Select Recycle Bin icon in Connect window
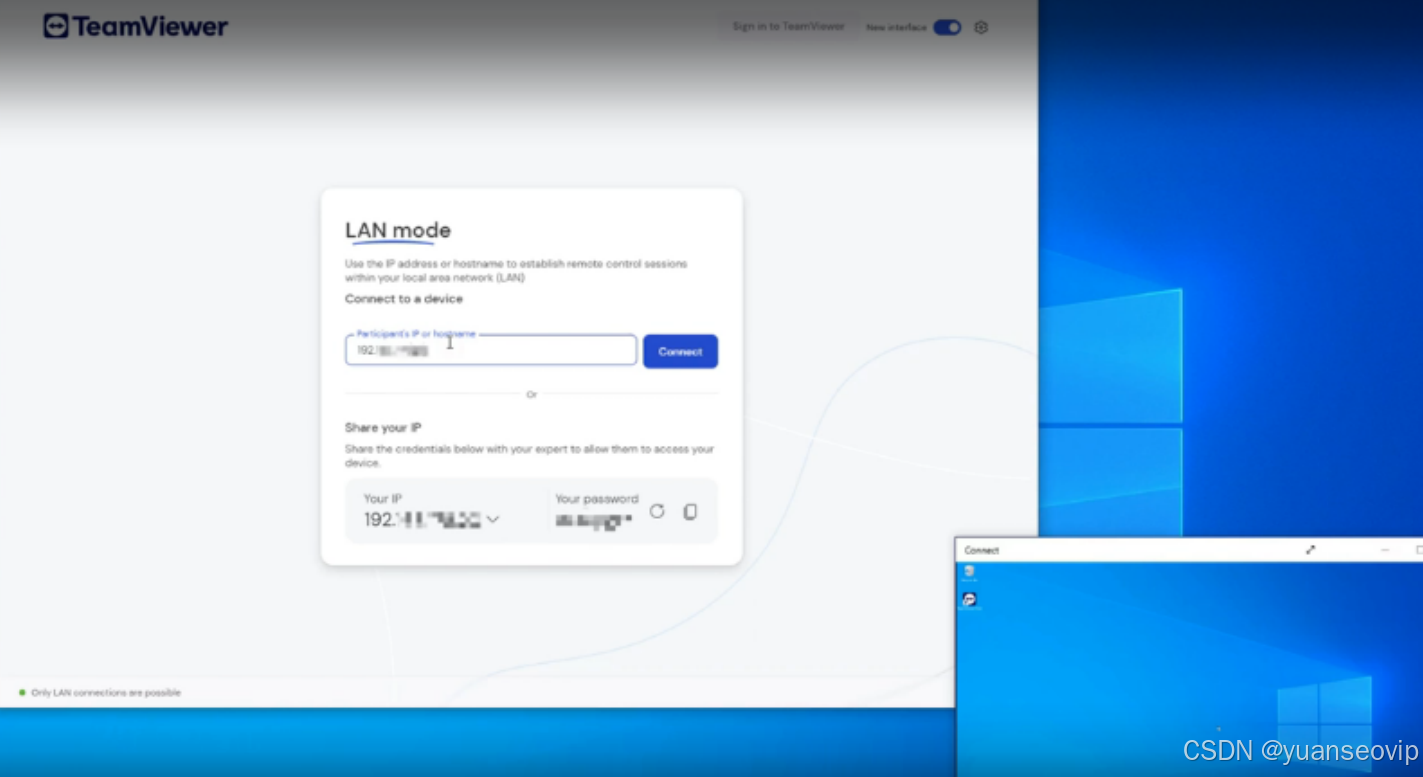The height and width of the screenshot is (777, 1423). point(969,572)
